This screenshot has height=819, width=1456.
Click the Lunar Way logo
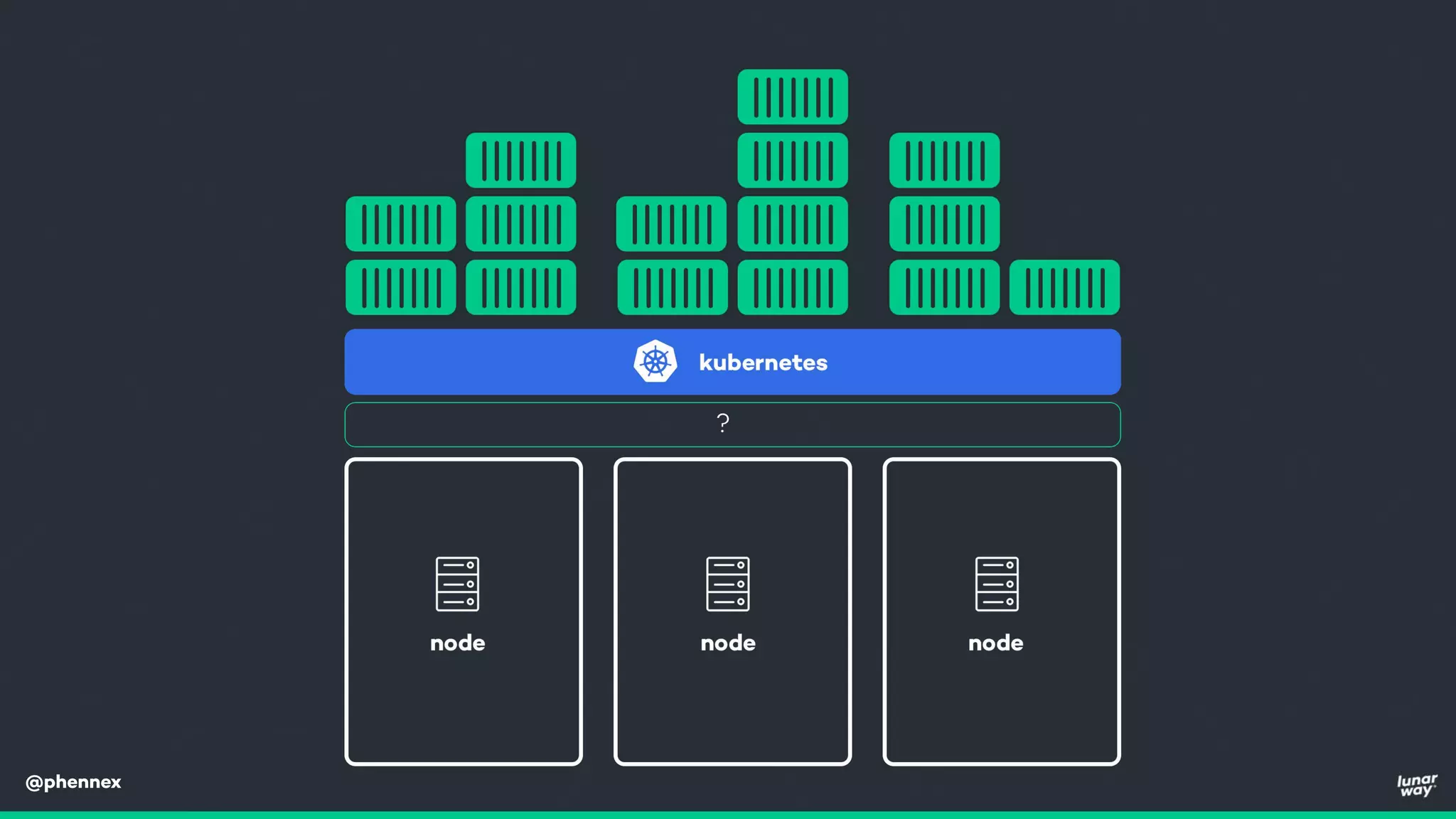1416,785
